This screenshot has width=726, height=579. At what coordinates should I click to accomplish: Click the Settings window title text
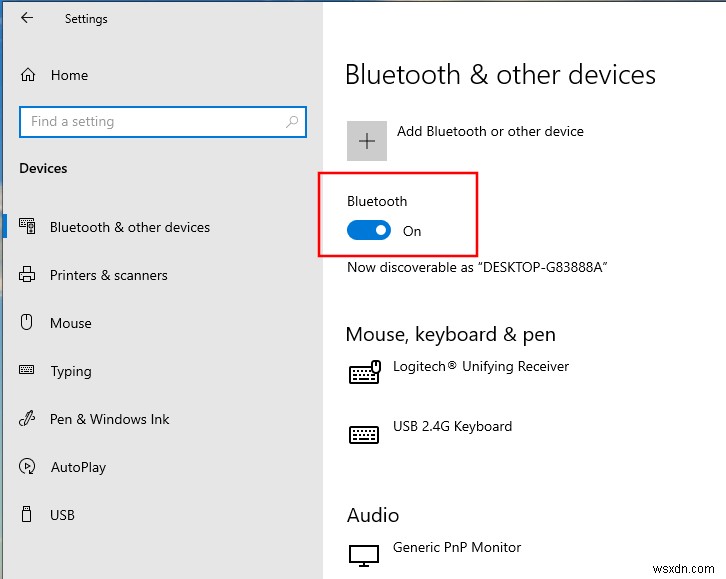coord(86,19)
